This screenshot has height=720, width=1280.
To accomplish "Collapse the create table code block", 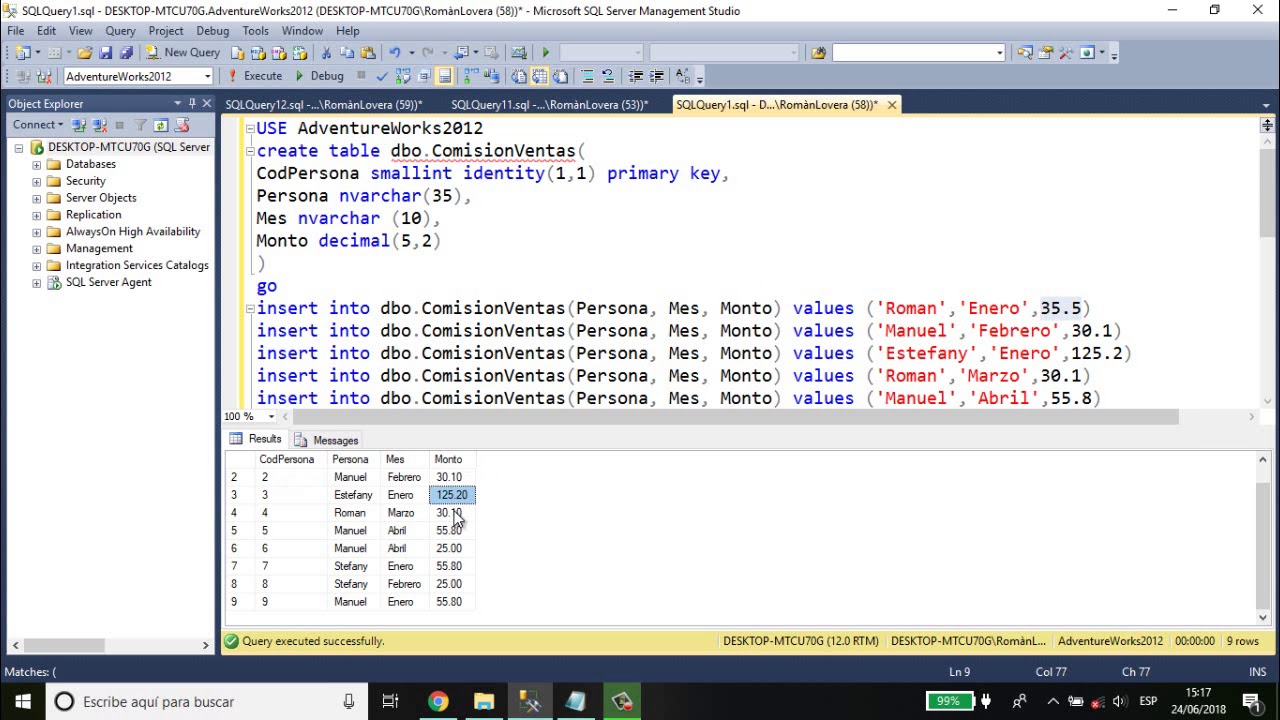I will 250,151.
